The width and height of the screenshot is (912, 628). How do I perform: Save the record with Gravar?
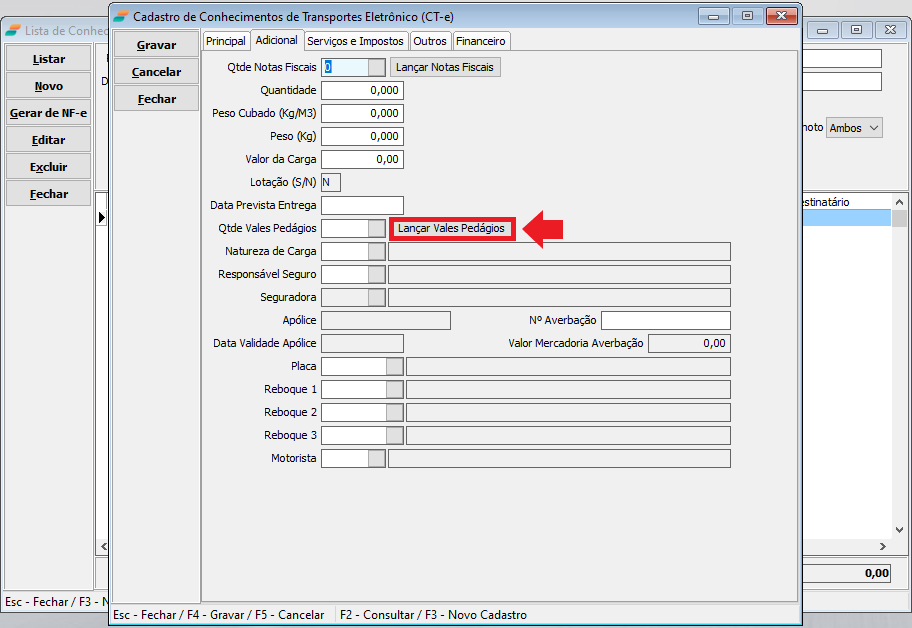[156, 45]
